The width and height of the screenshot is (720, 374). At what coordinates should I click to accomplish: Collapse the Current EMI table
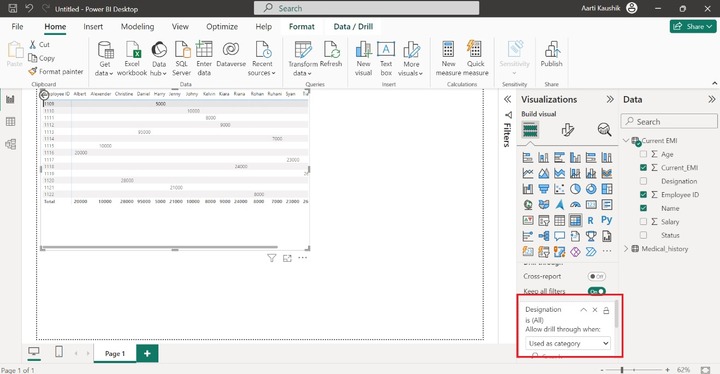point(626,141)
